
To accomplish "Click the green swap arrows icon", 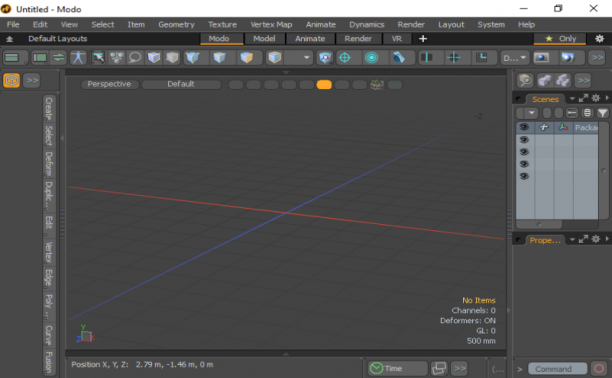I will [59, 58].
